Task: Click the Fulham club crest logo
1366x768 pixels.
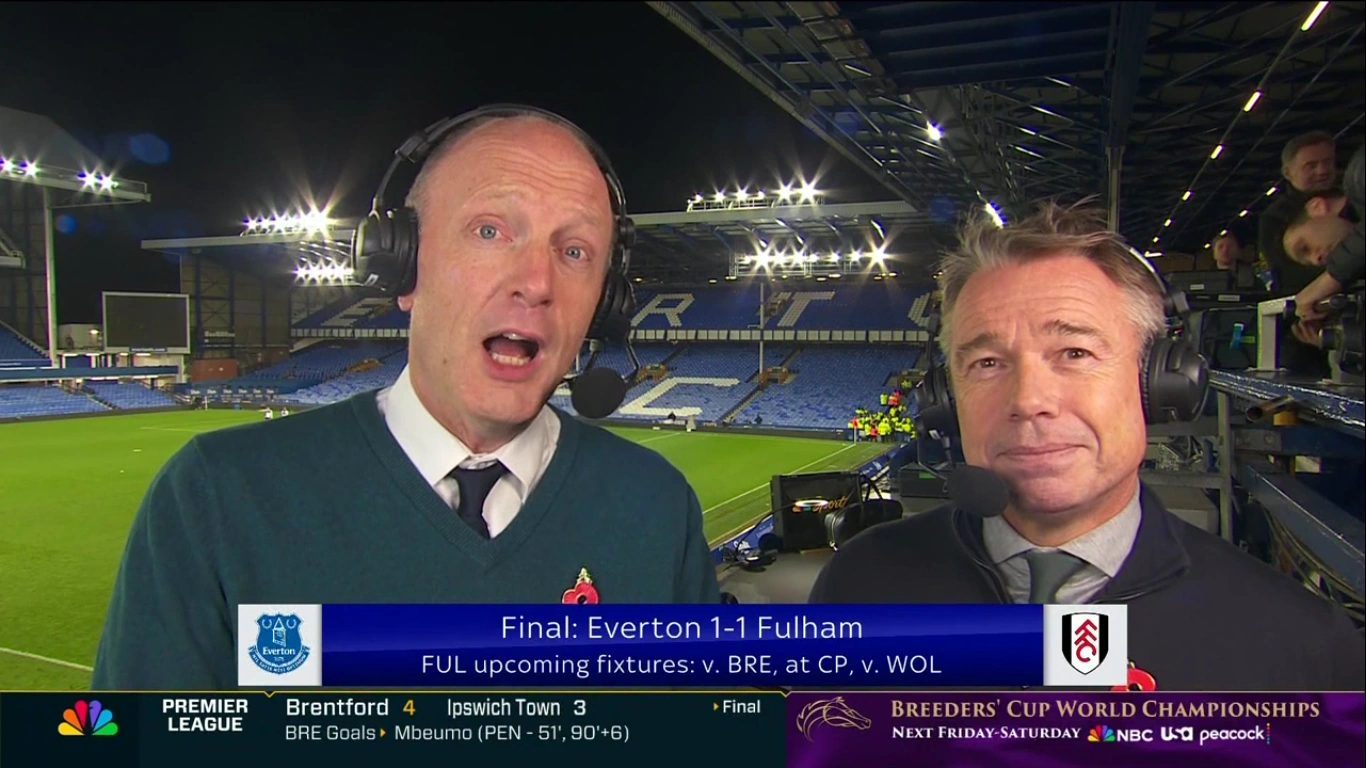Action: [x=1085, y=644]
